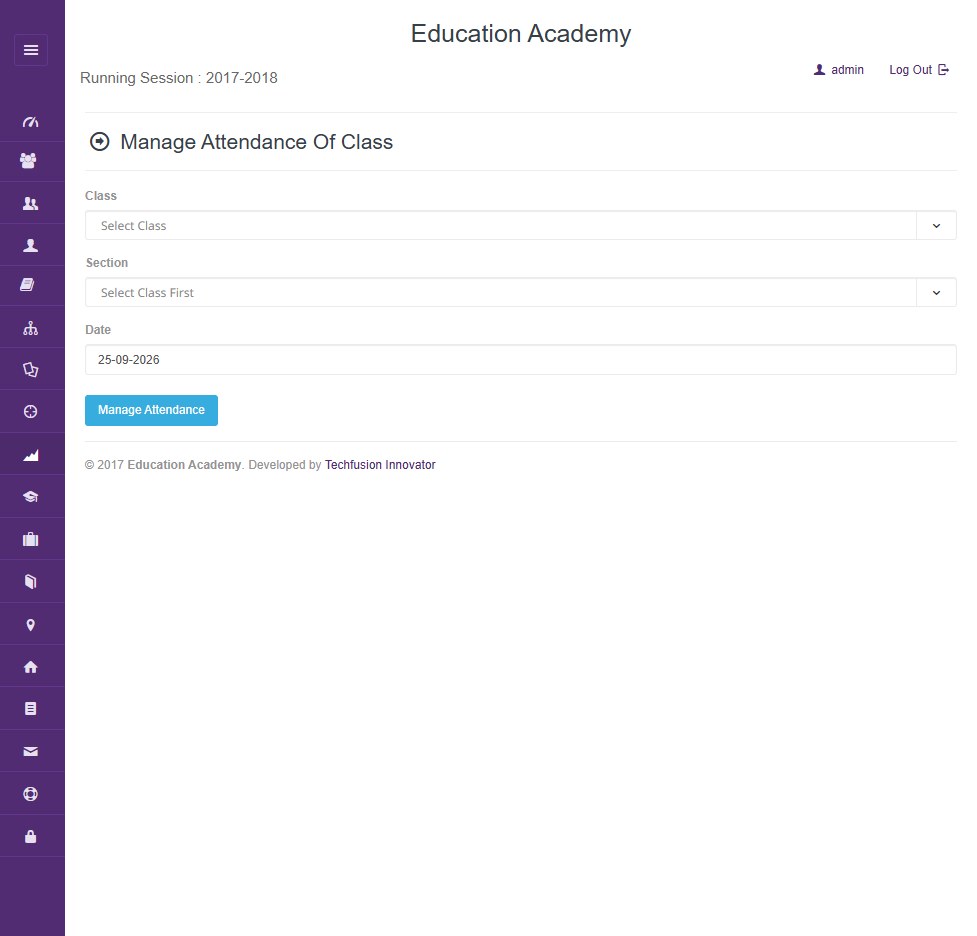
Task: Open the lifebuoy support sidebar icon
Action: tap(31, 794)
